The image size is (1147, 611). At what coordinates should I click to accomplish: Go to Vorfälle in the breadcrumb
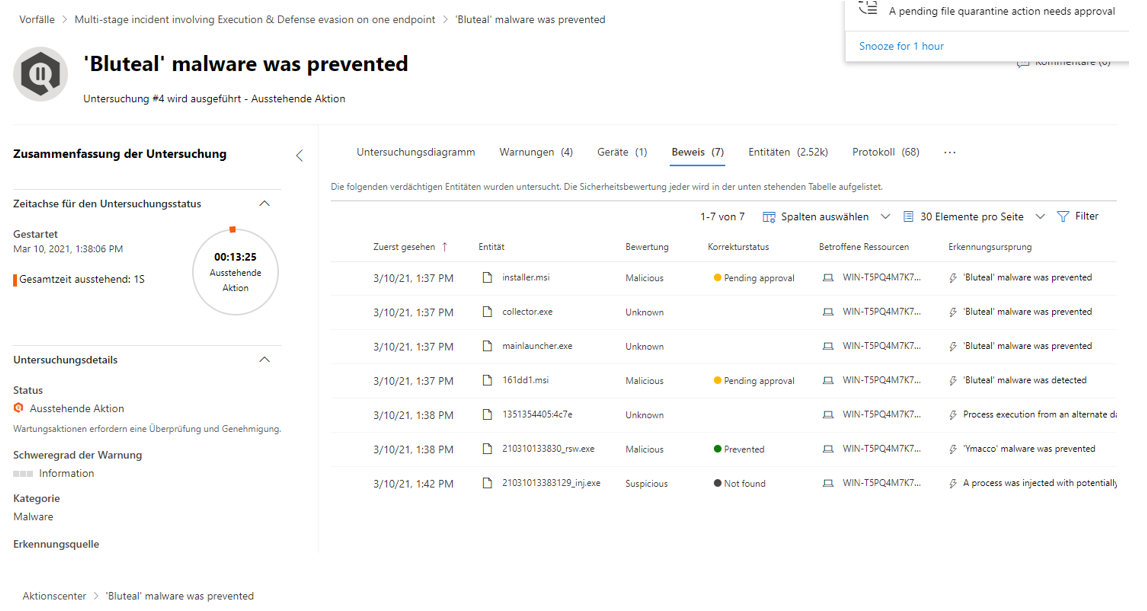[37, 20]
